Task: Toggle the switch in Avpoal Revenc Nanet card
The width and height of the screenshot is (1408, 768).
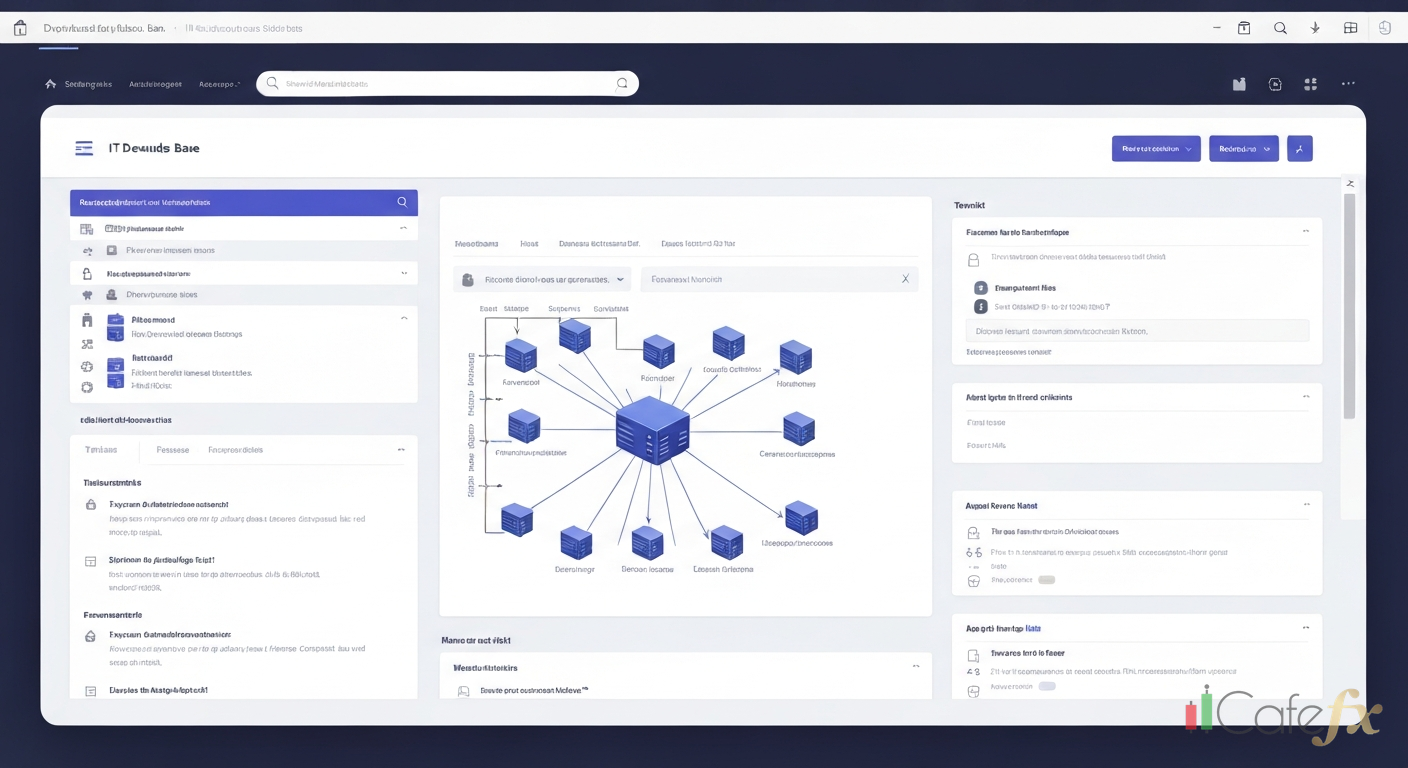Action: [1046, 580]
